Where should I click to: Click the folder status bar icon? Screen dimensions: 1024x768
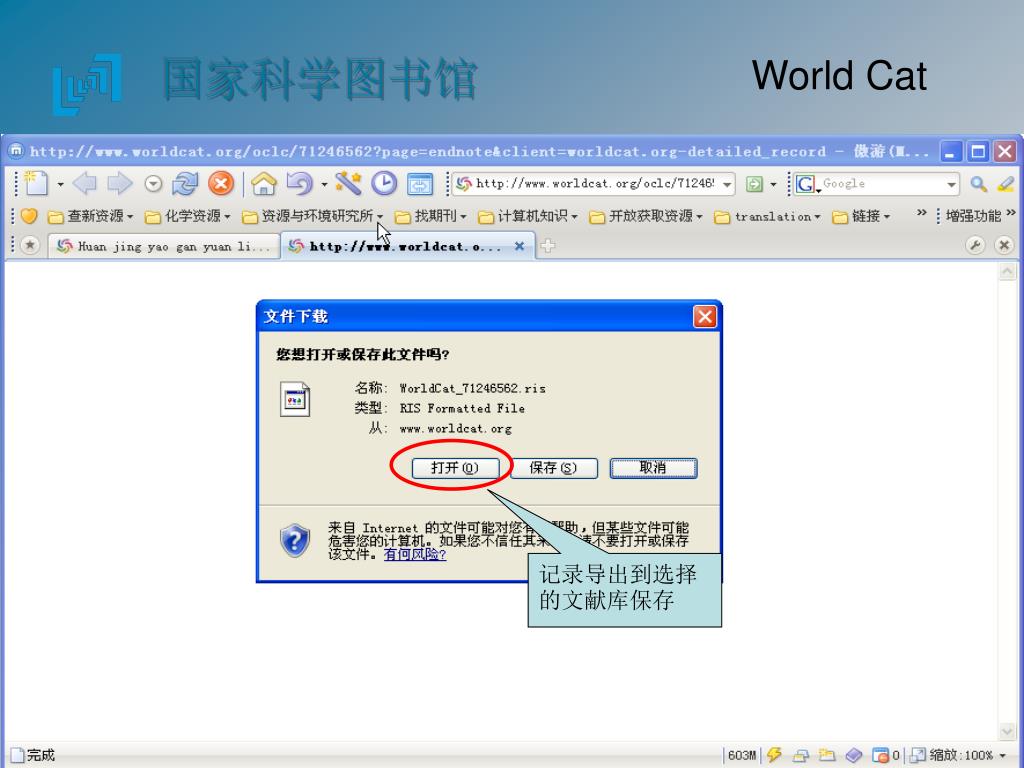(x=827, y=755)
